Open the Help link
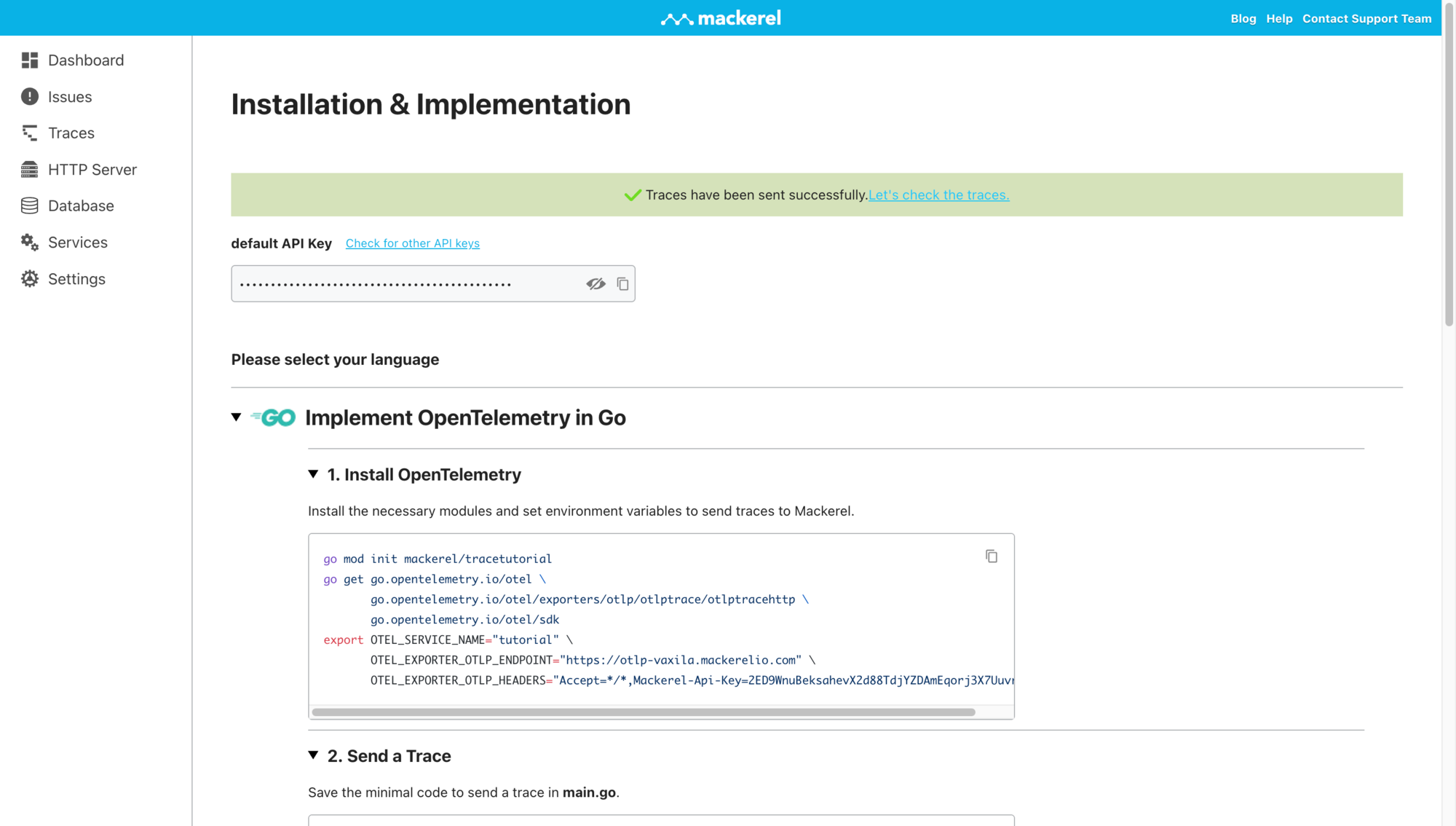 click(x=1279, y=19)
